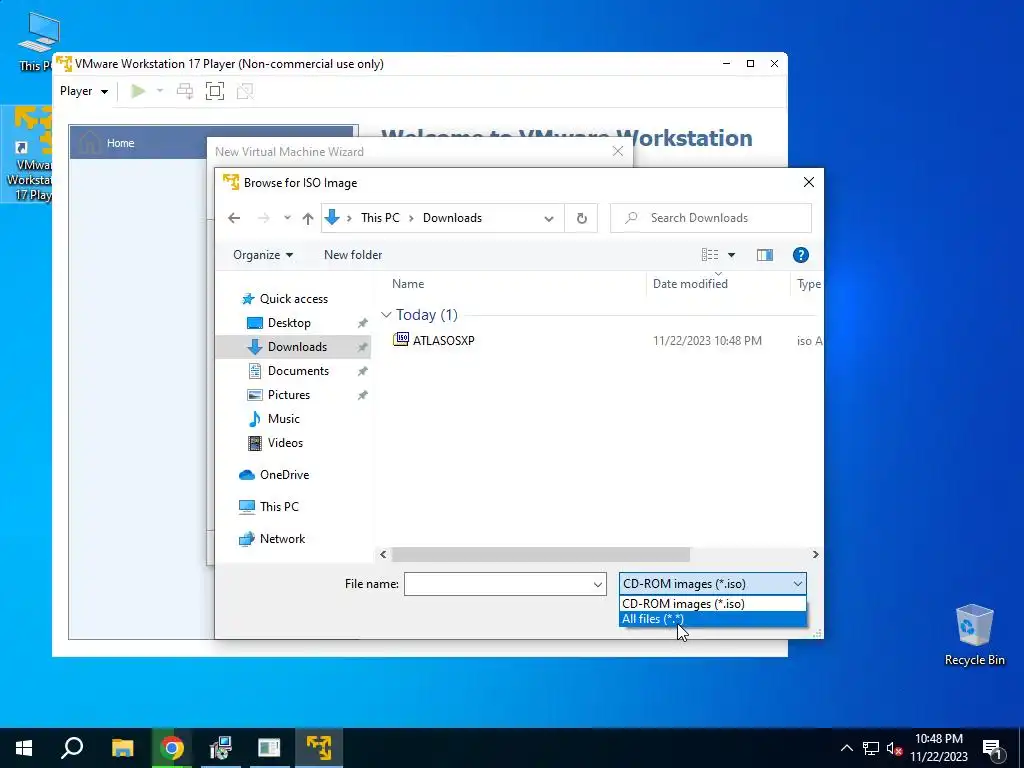
Task: Open the Recycle Bin desktop icon
Action: 974,635
